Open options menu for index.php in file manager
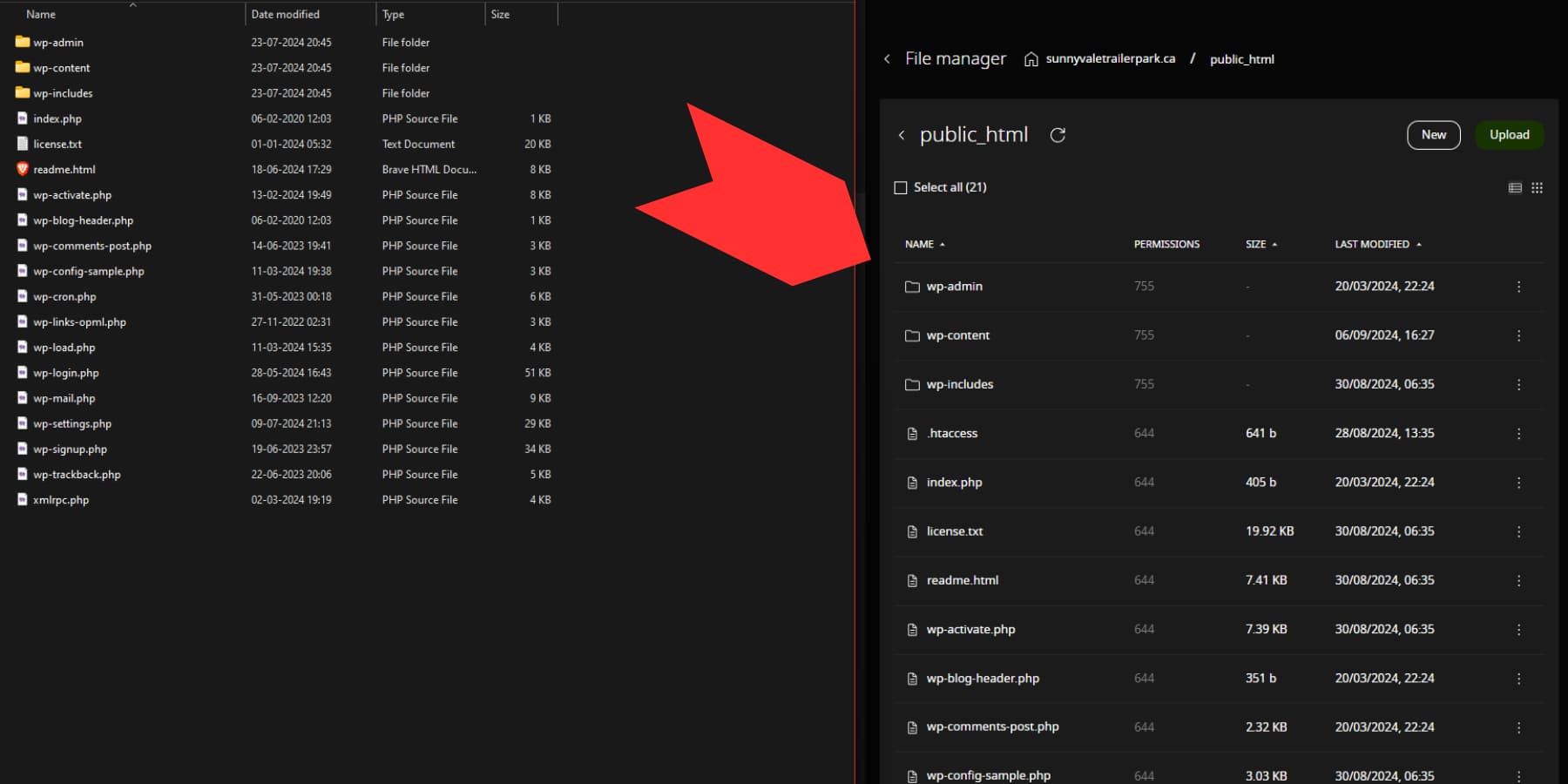Image resolution: width=1568 pixels, height=784 pixels. click(x=1518, y=483)
